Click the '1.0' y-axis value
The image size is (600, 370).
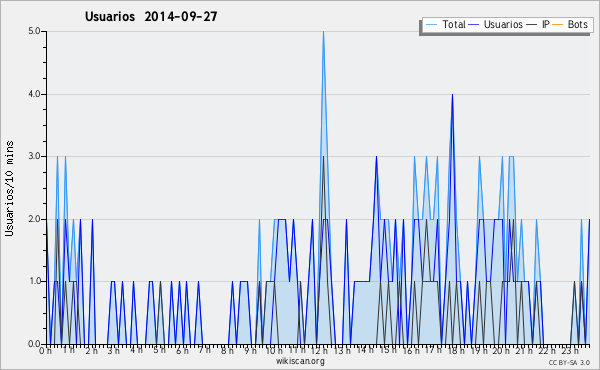34,281
